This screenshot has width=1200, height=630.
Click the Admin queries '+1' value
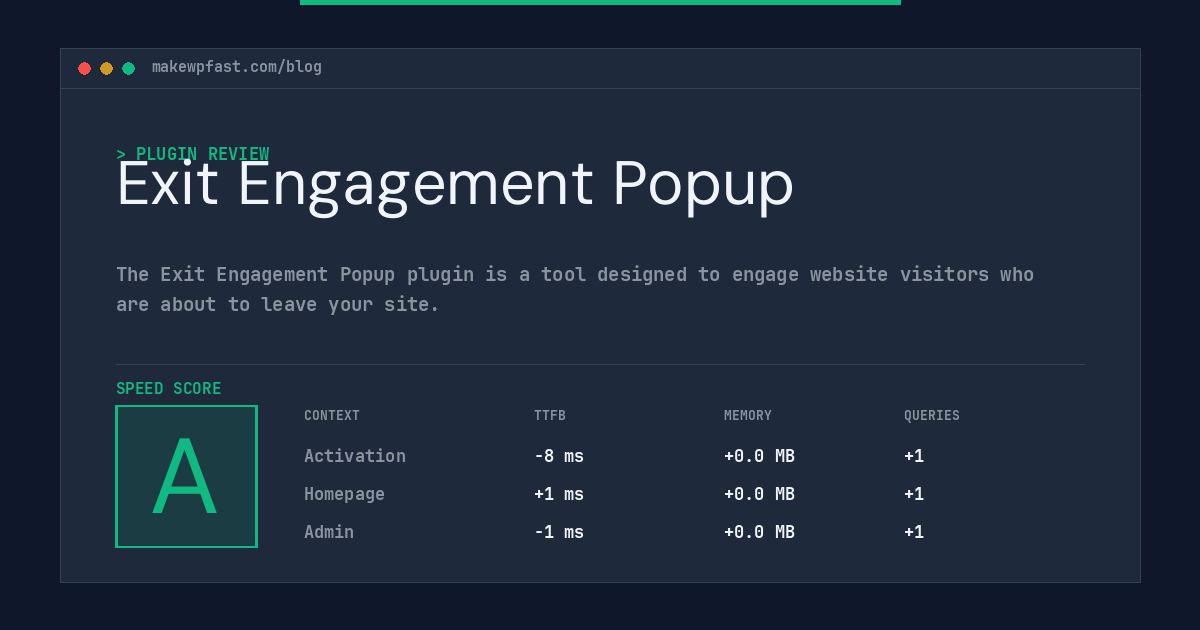pyautogui.click(x=914, y=532)
